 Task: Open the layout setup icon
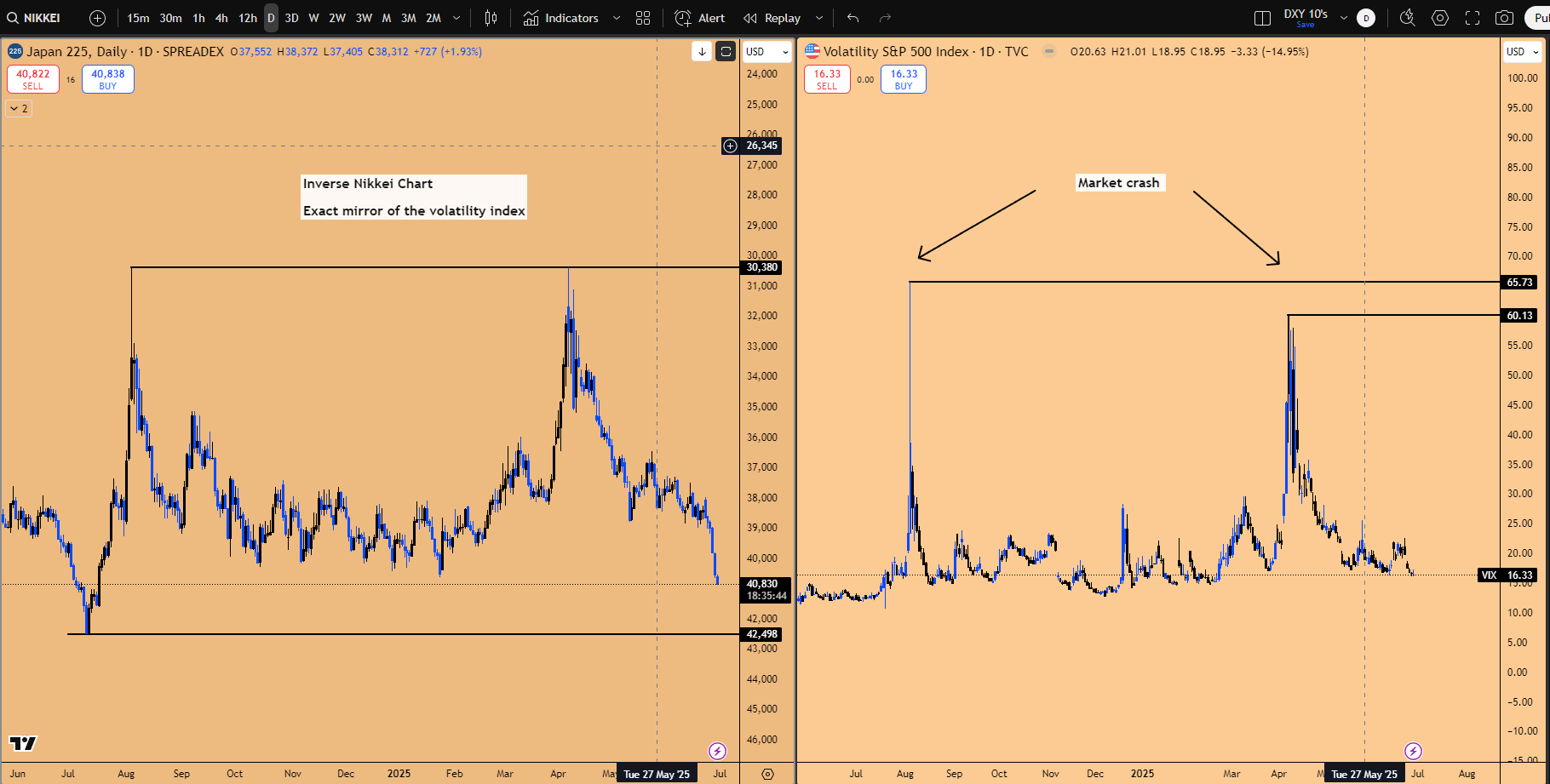[1262, 18]
